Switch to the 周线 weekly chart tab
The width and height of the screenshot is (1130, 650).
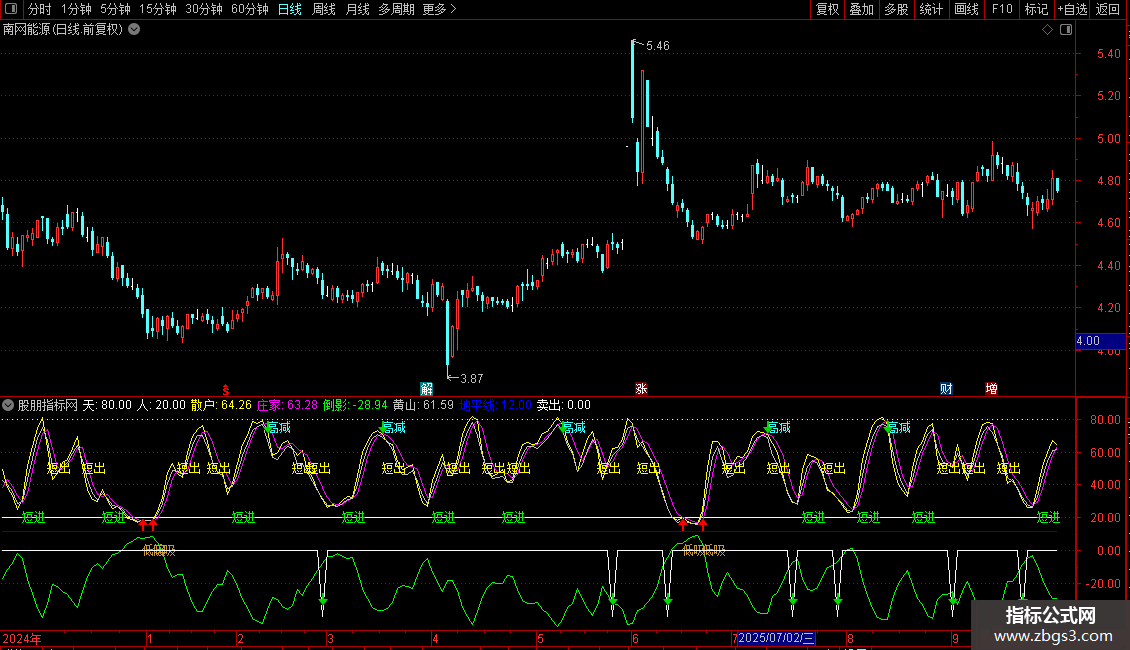pos(324,9)
